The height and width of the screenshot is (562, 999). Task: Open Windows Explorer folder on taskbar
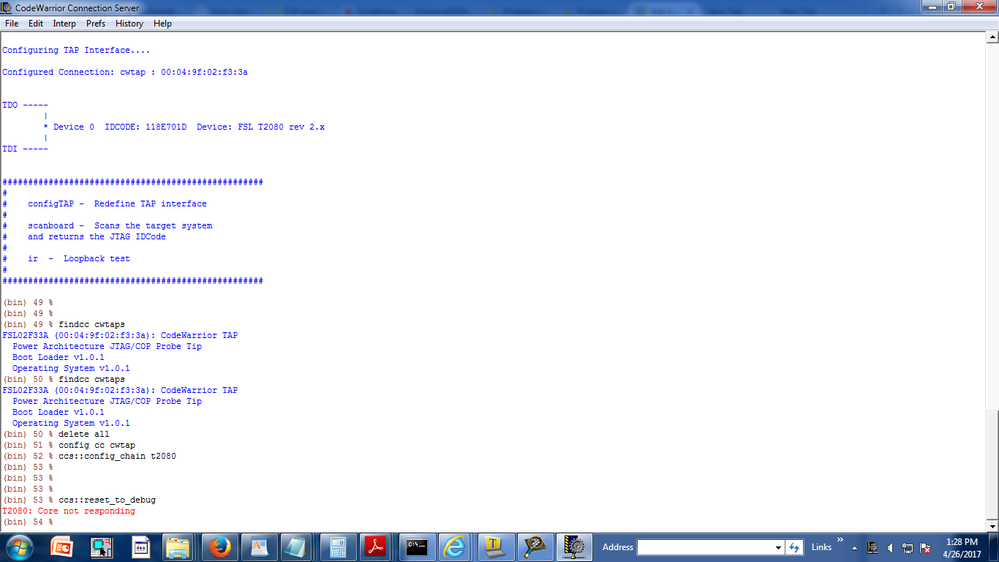click(x=178, y=547)
